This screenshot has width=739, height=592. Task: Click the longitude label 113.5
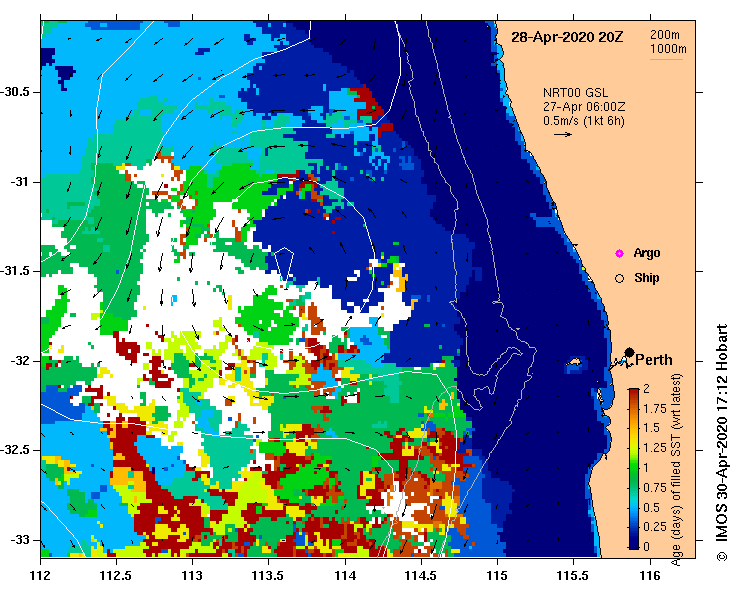tap(269, 576)
